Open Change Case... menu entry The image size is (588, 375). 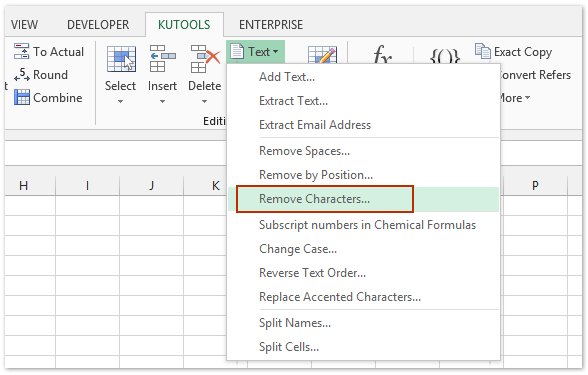pos(363,249)
